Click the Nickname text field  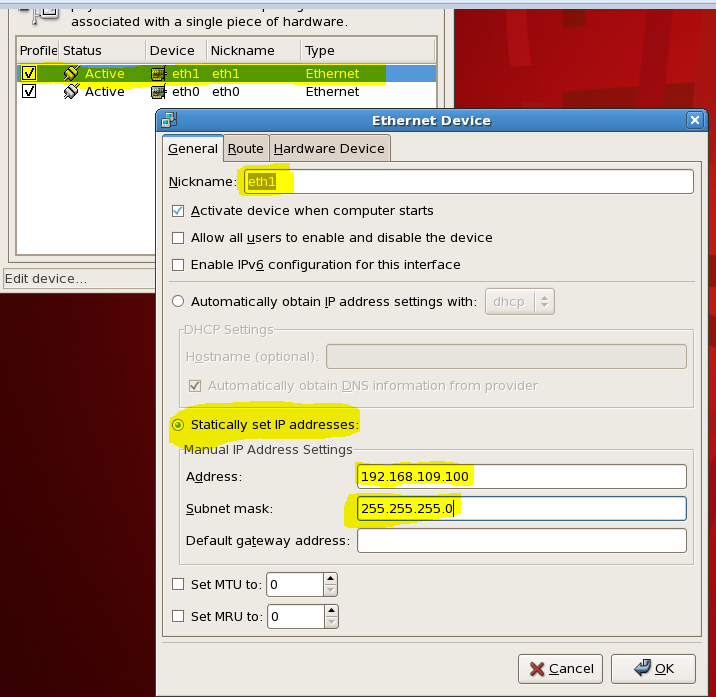[469, 182]
